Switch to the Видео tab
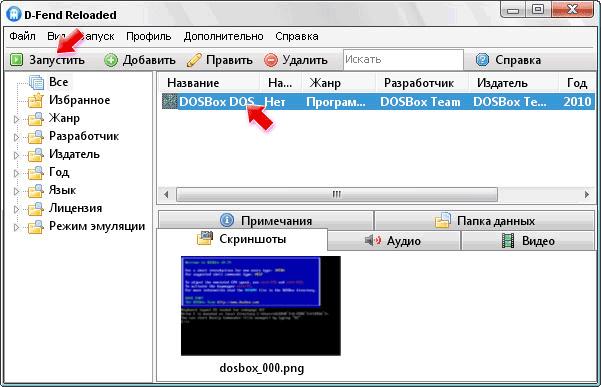Image resolution: width=601 pixels, height=387 pixels. (x=528, y=241)
